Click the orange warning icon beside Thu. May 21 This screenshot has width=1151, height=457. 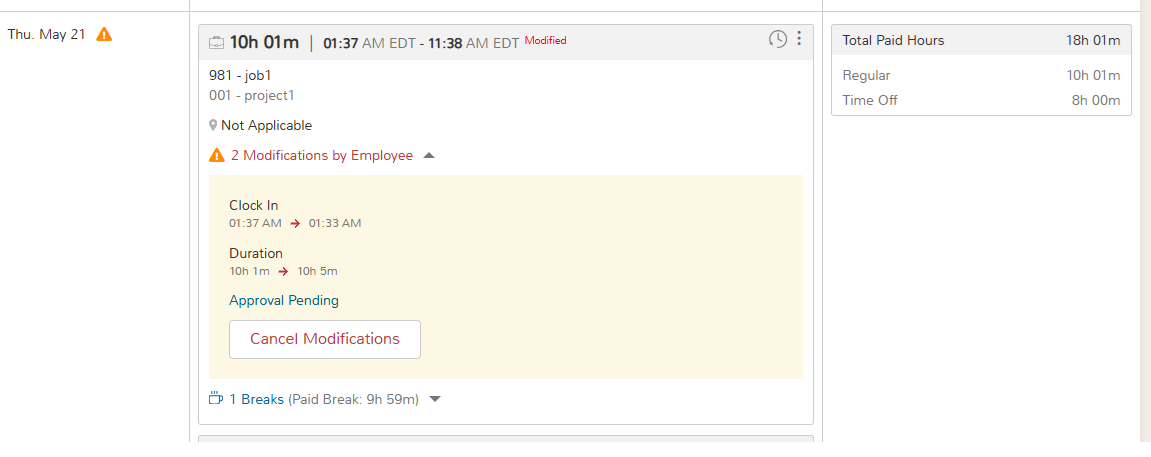(x=104, y=34)
